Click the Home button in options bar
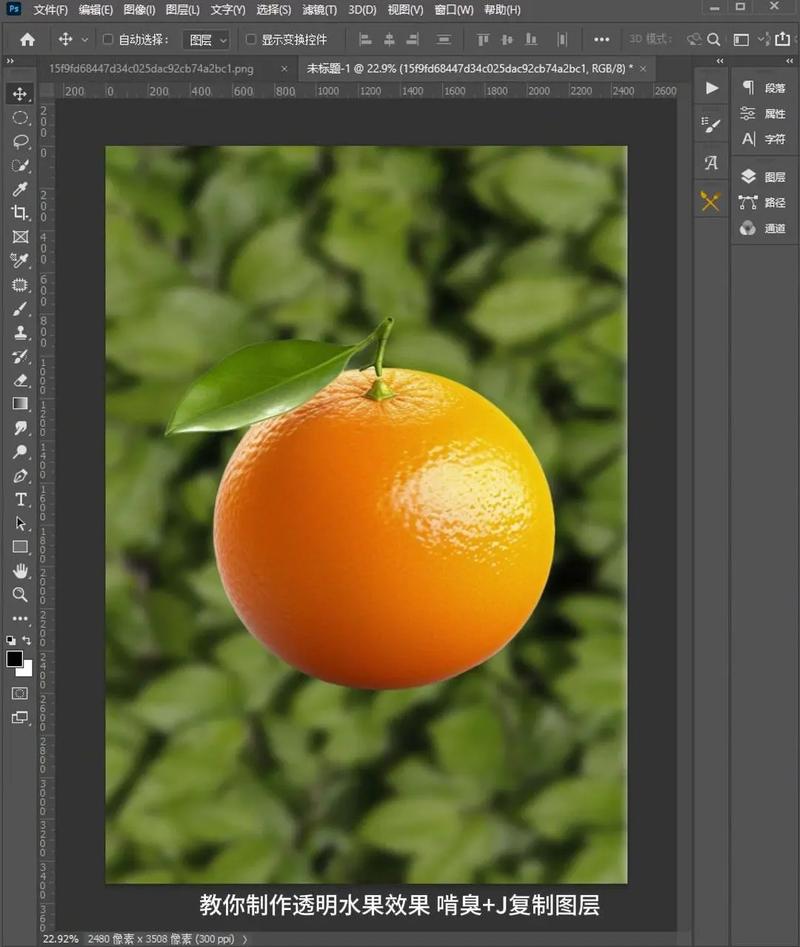Image resolution: width=800 pixels, height=947 pixels. (27, 40)
